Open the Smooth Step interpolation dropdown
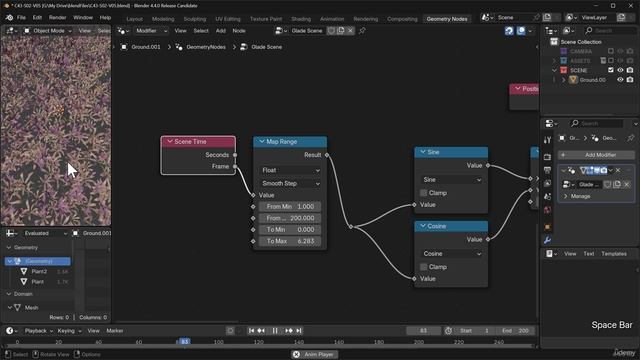Image resolution: width=640 pixels, height=360 pixels. click(x=290, y=184)
